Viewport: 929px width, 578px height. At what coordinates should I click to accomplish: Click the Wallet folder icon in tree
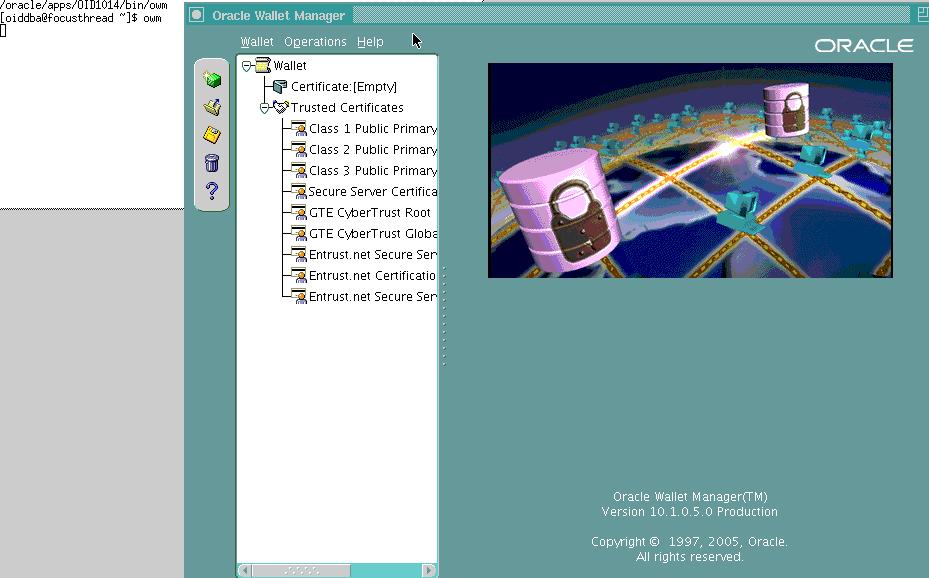[262, 65]
